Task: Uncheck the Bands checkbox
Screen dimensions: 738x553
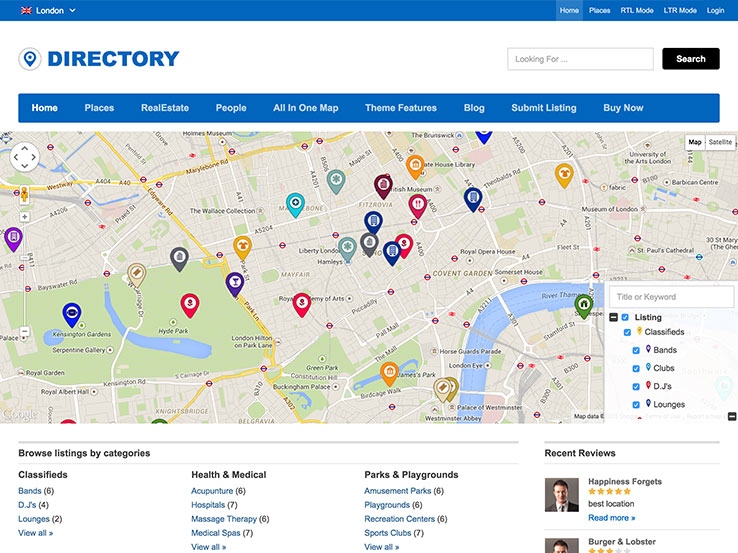Action: coord(636,350)
